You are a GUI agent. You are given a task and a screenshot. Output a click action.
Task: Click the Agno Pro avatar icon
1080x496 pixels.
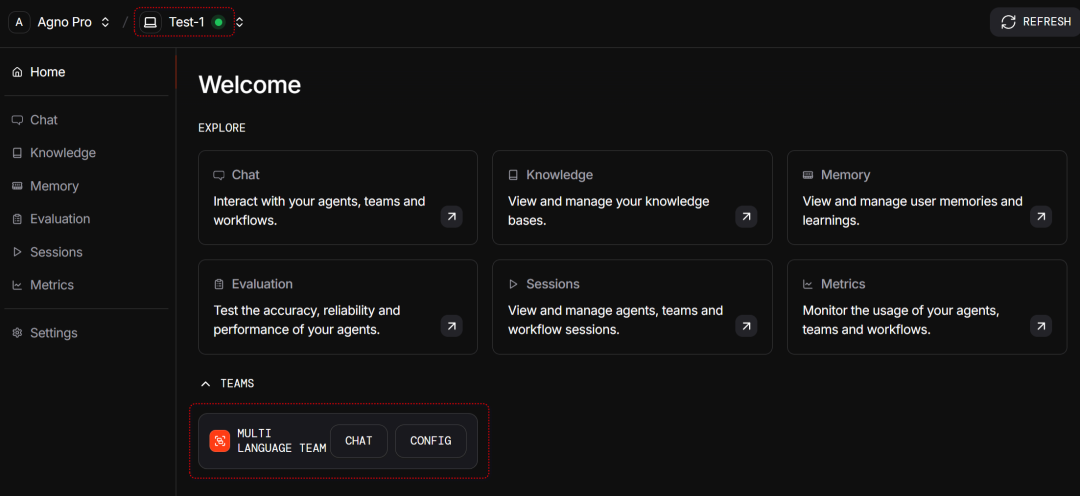coord(19,22)
